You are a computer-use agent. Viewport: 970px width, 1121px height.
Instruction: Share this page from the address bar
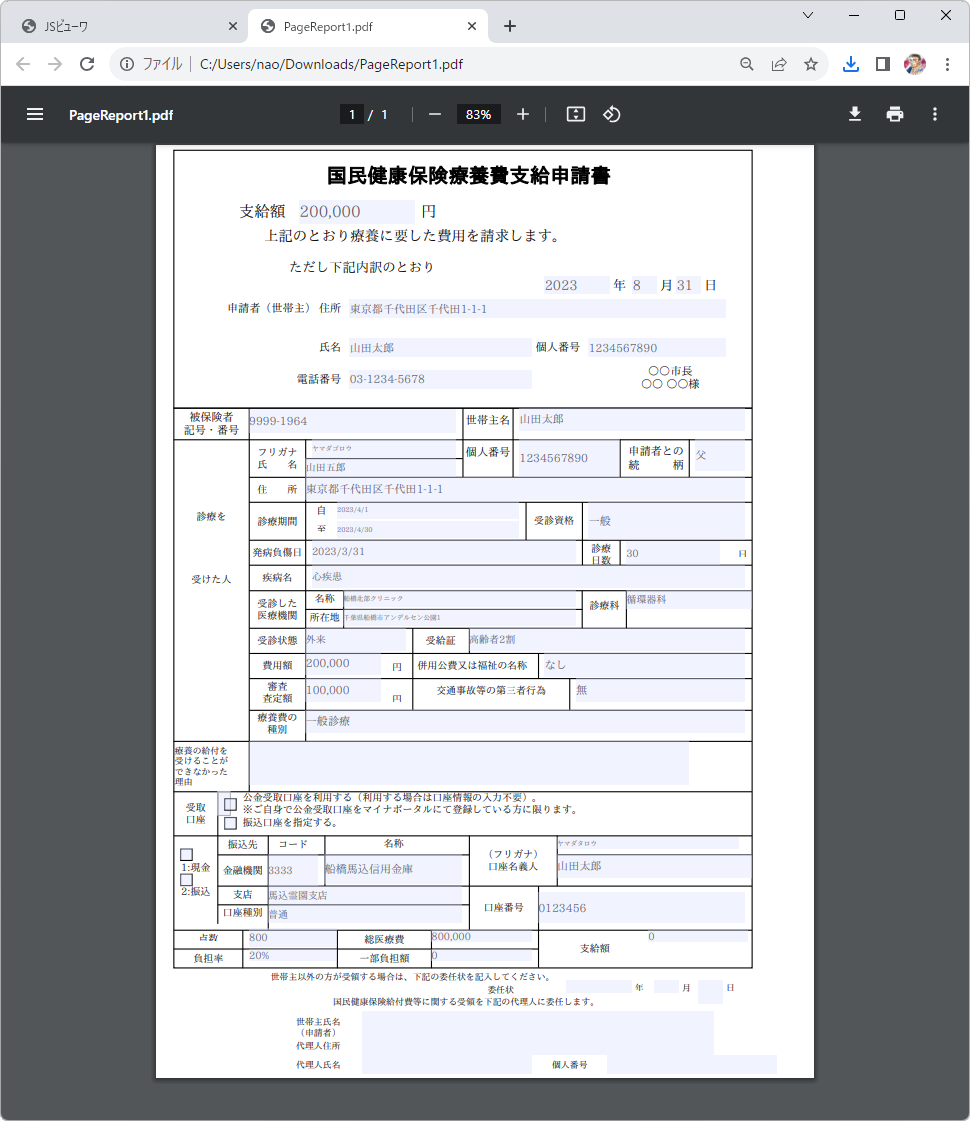[779, 64]
